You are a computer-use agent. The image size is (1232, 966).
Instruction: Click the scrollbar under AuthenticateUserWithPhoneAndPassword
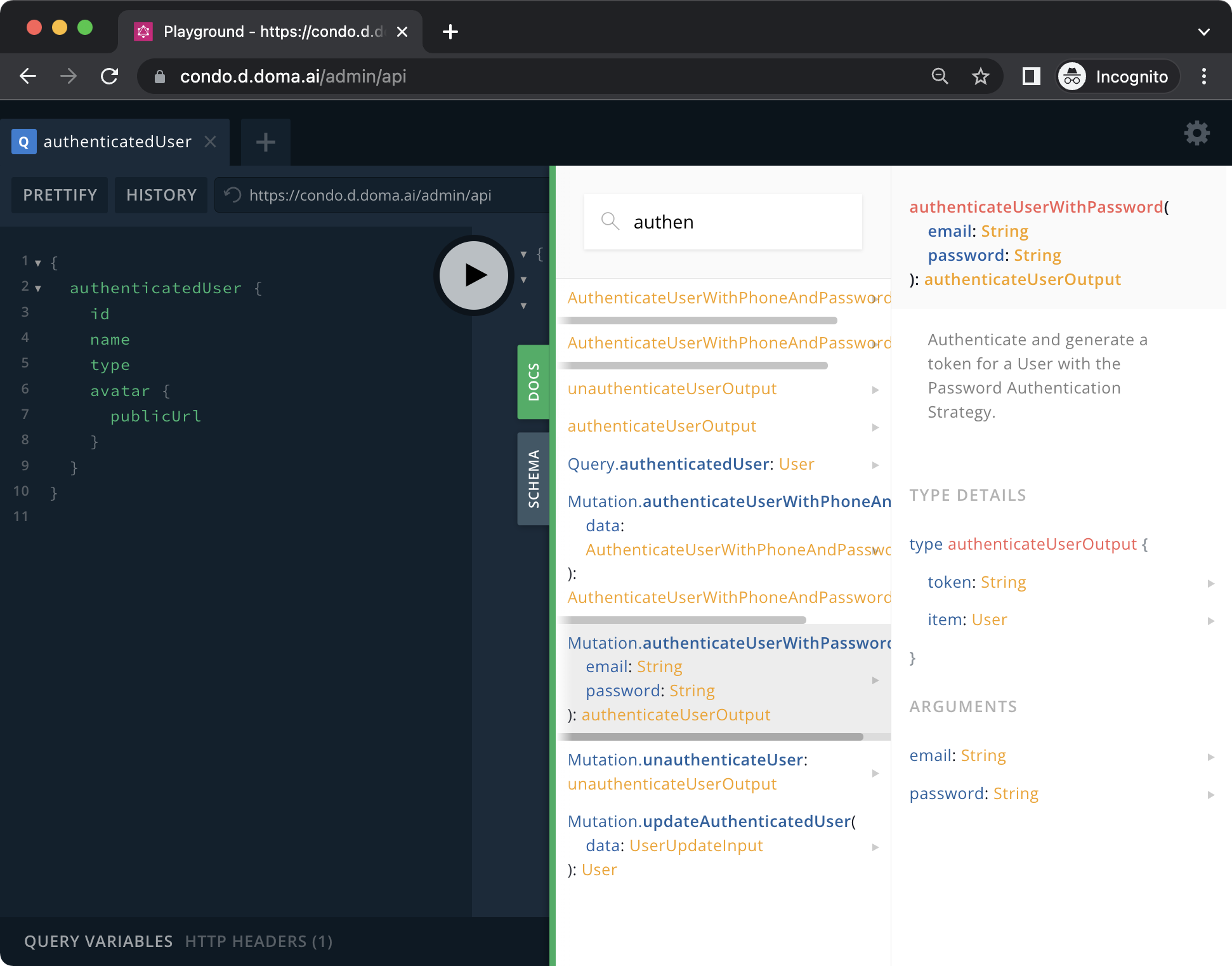698,321
